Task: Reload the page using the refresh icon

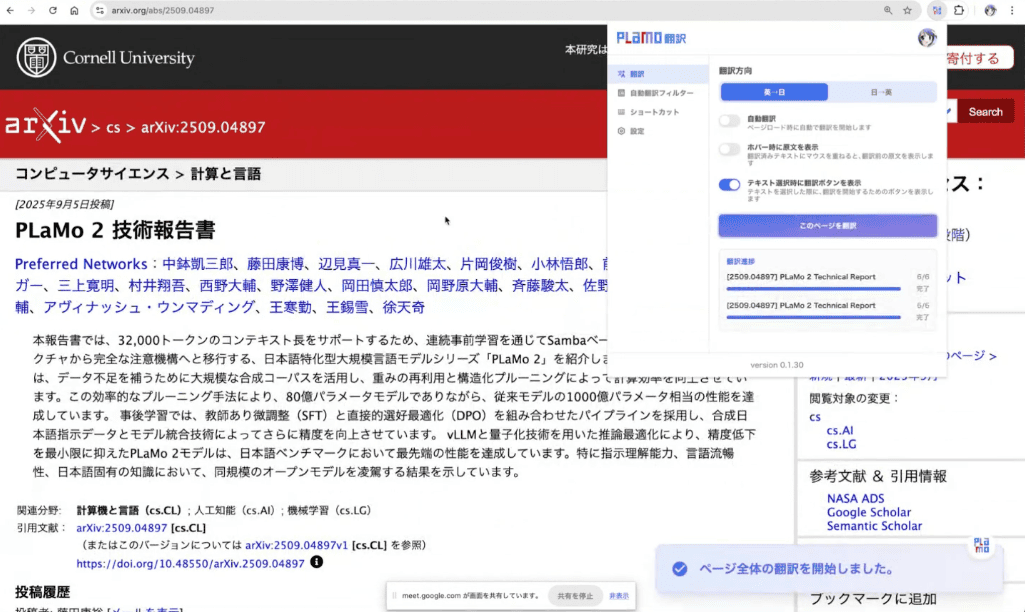Action: pyautogui.click(x=52, y=10)
